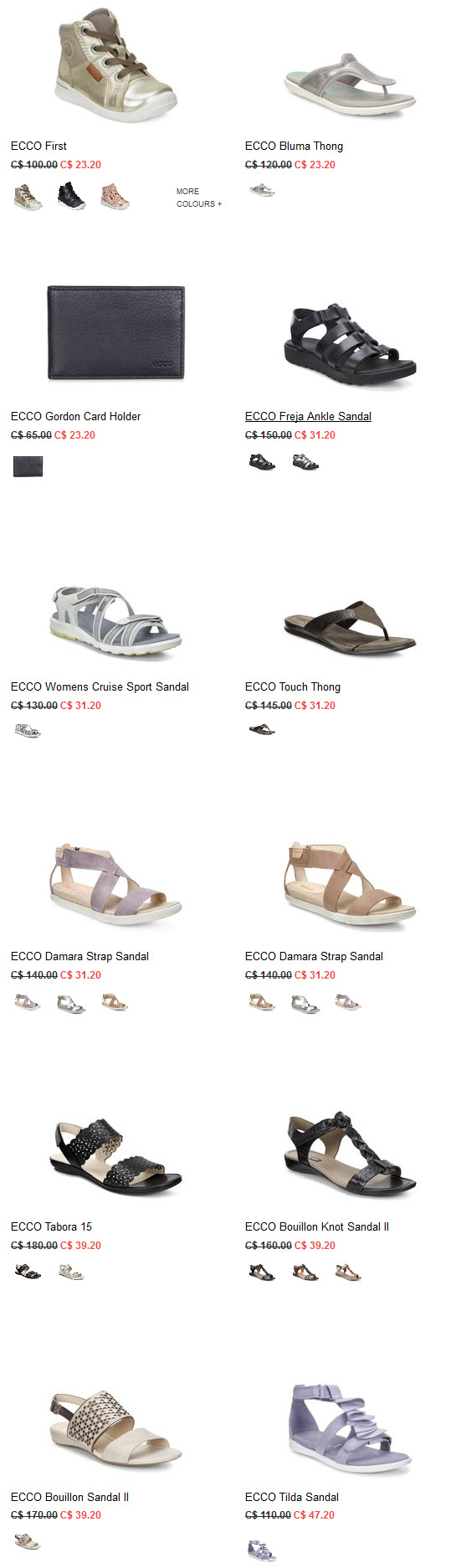Open the ECCO Bluma Thong product link
Viewport: 461px width, 1568px height.
click(x=294, y=146)
